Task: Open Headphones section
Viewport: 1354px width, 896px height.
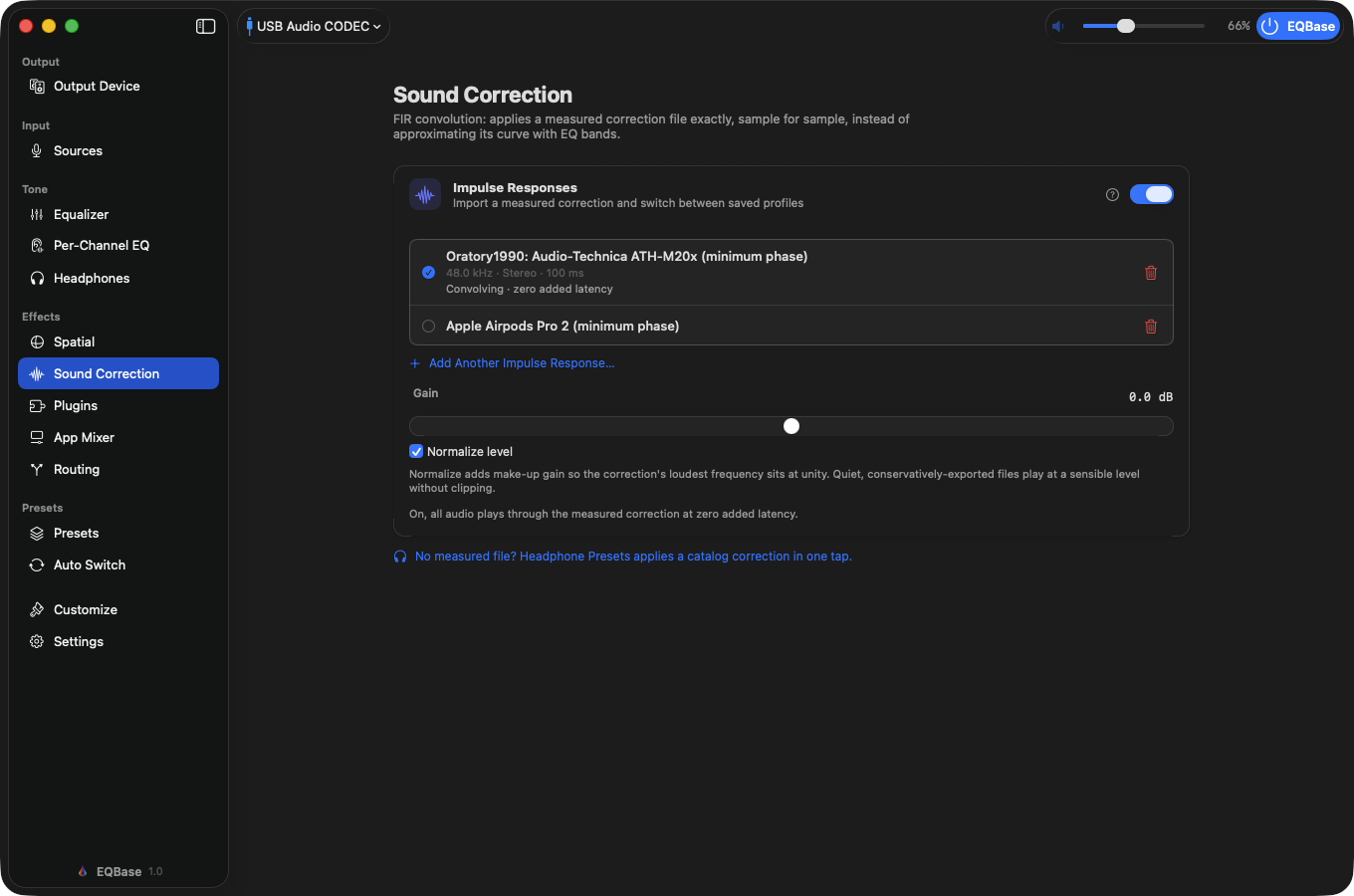Action: click(118, 279)
